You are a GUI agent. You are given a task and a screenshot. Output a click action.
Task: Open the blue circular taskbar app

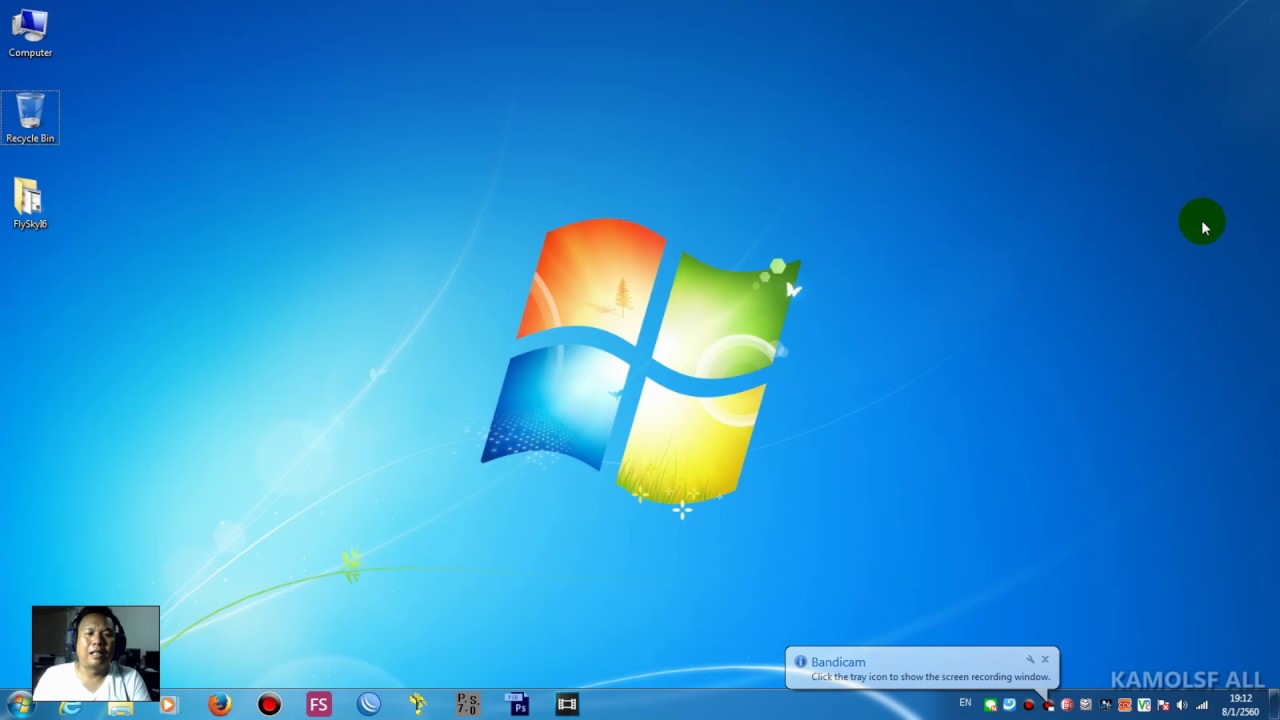coord(369,705)
